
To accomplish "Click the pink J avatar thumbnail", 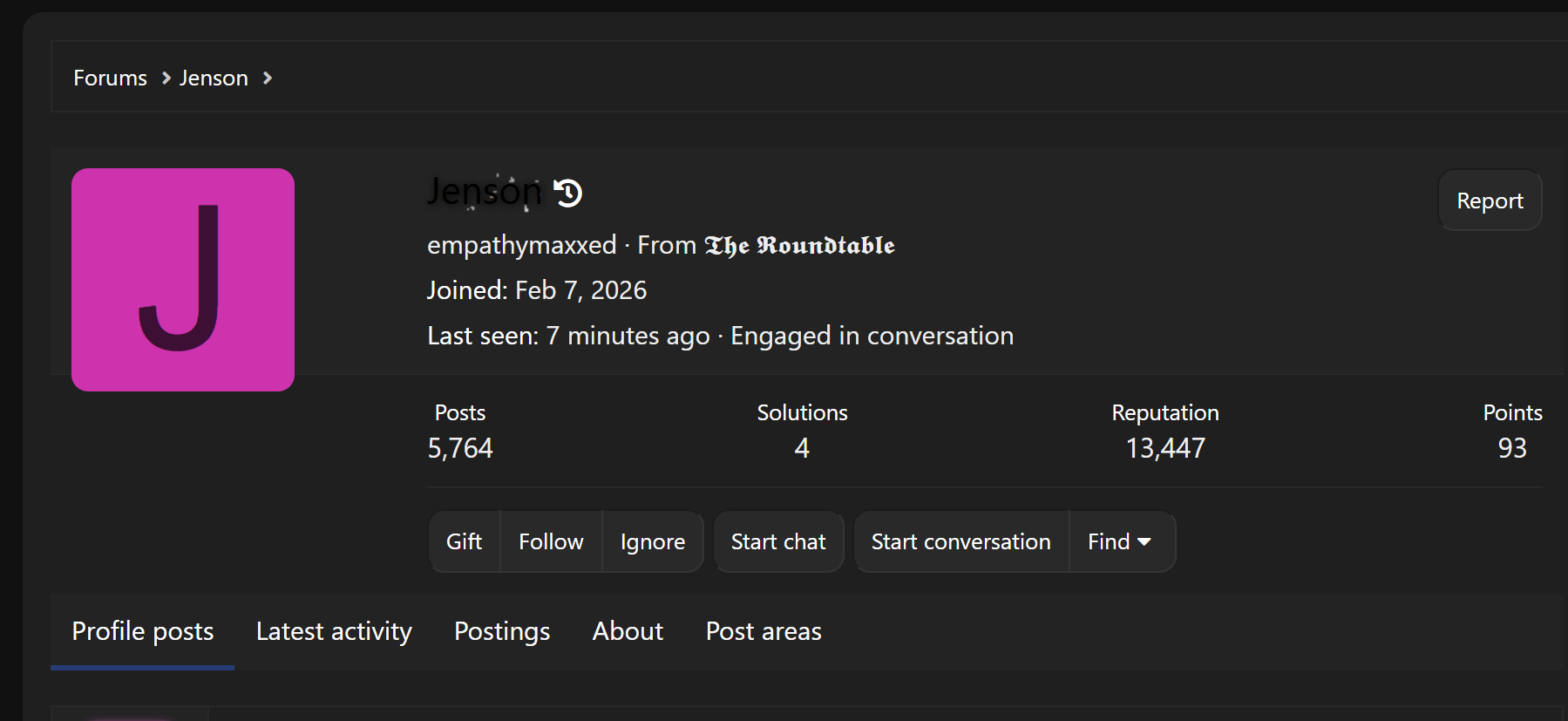I will click(x=183, y=280).
